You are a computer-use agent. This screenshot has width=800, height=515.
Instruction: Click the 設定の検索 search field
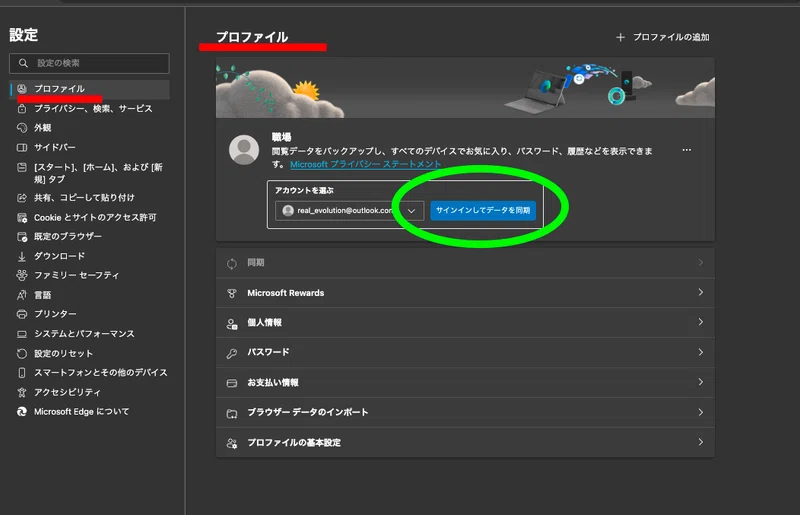tap(89, 63)
